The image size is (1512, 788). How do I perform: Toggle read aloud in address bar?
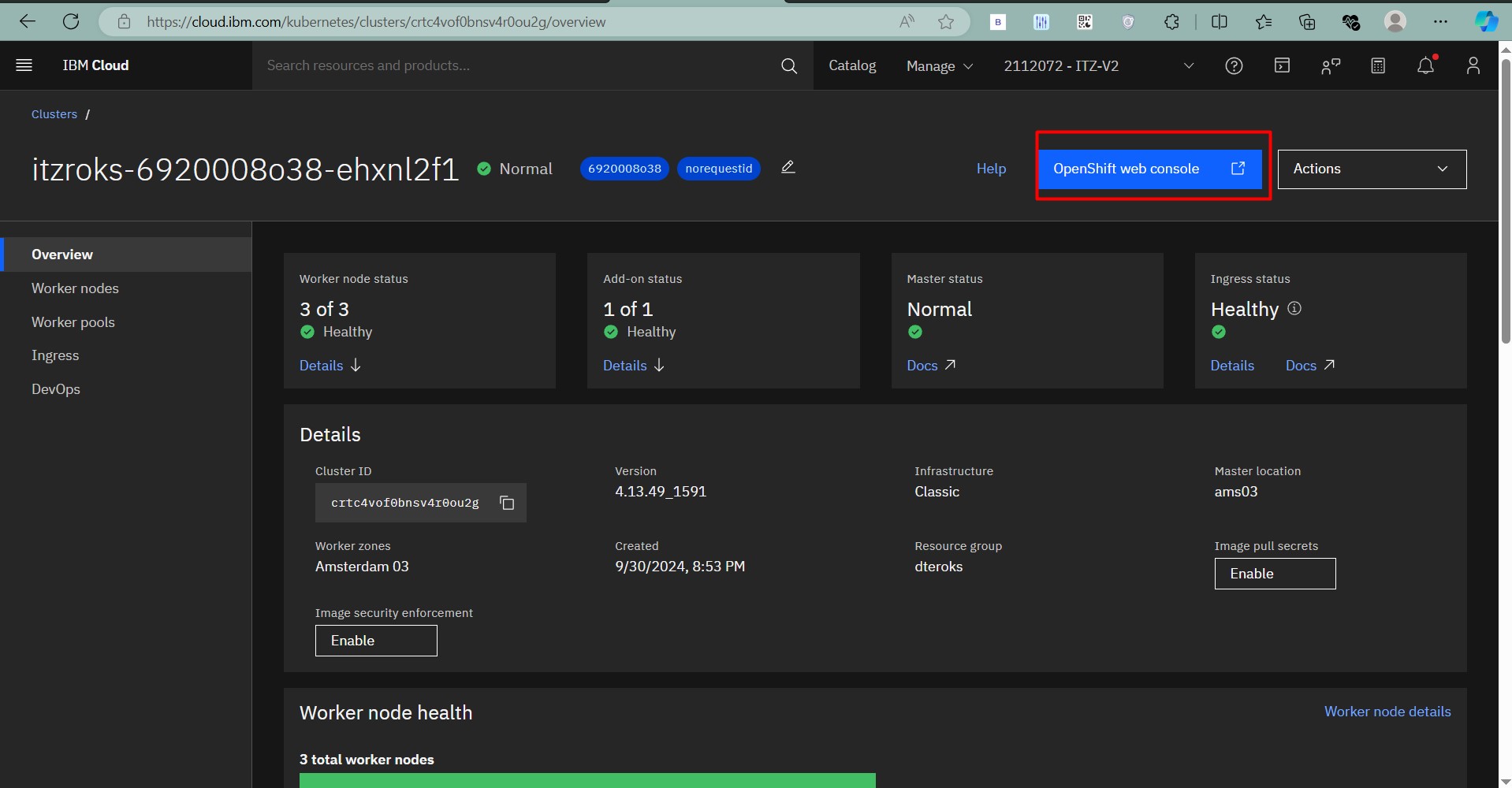tap(907, 21)
